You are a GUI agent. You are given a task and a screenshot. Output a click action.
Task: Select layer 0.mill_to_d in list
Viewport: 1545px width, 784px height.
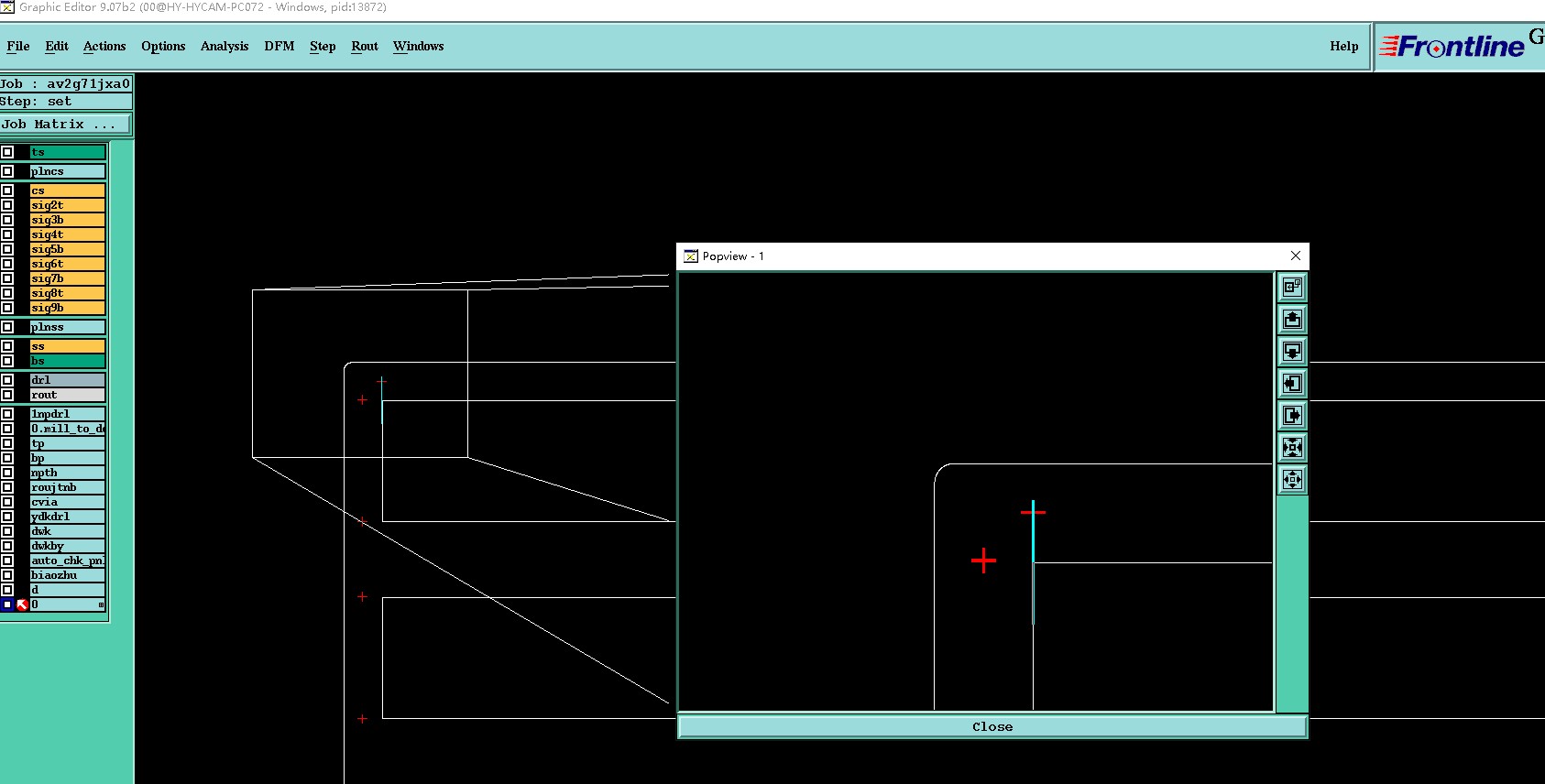[x=68, y=429]
